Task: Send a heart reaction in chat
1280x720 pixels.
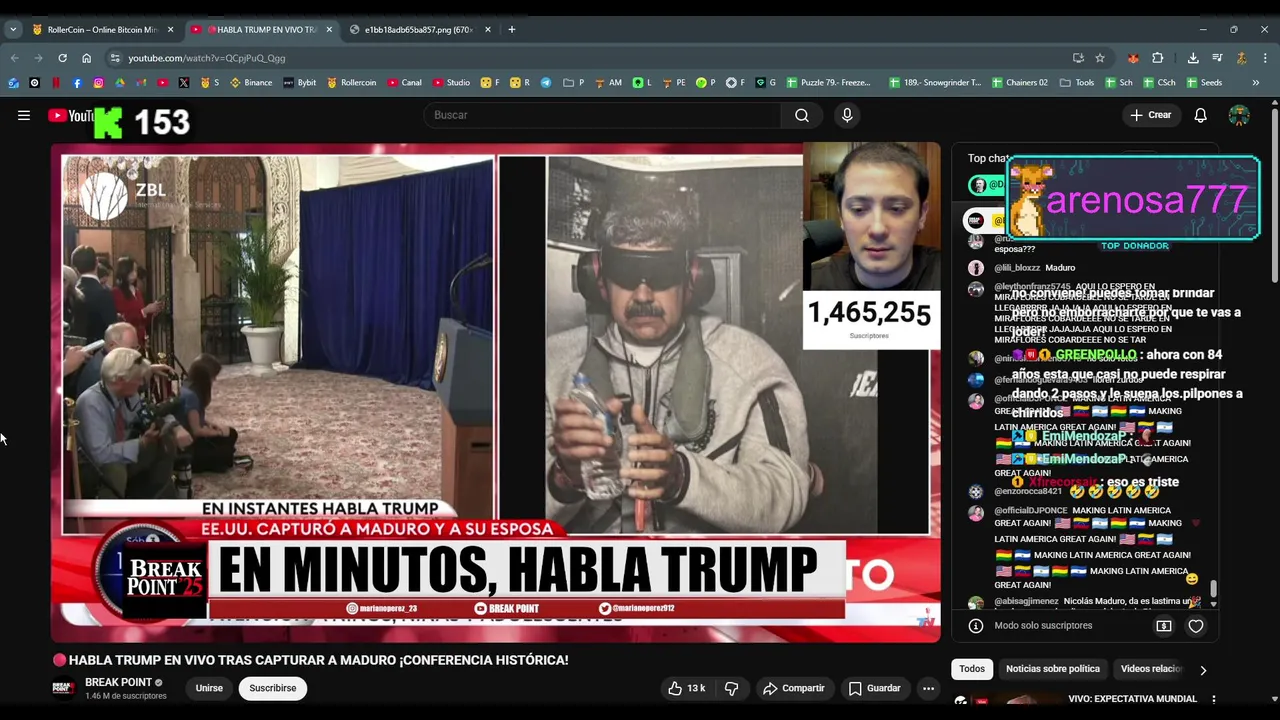Action: coord(1196,626)
